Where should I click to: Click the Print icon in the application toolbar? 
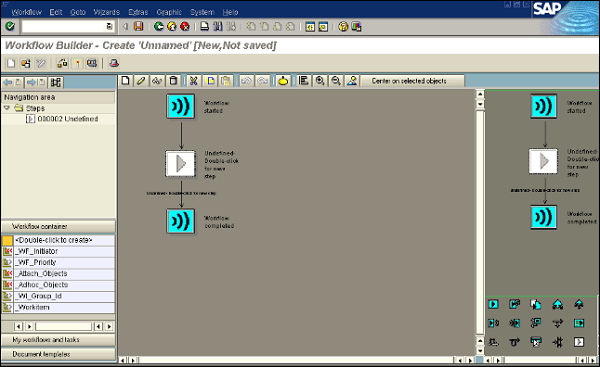pyautogui.click(x=114, y=63)
